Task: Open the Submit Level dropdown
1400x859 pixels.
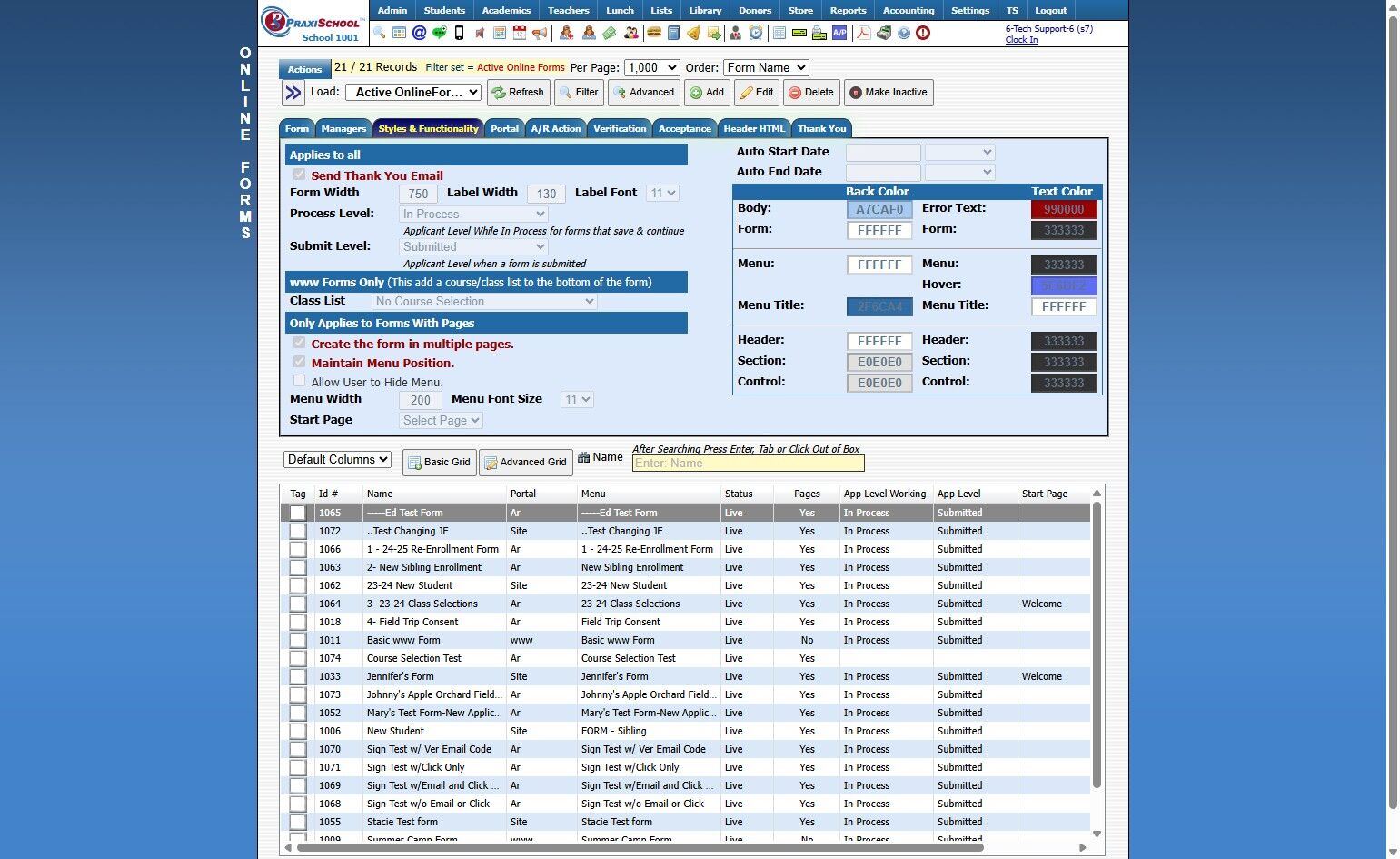Action: [473, 246]
